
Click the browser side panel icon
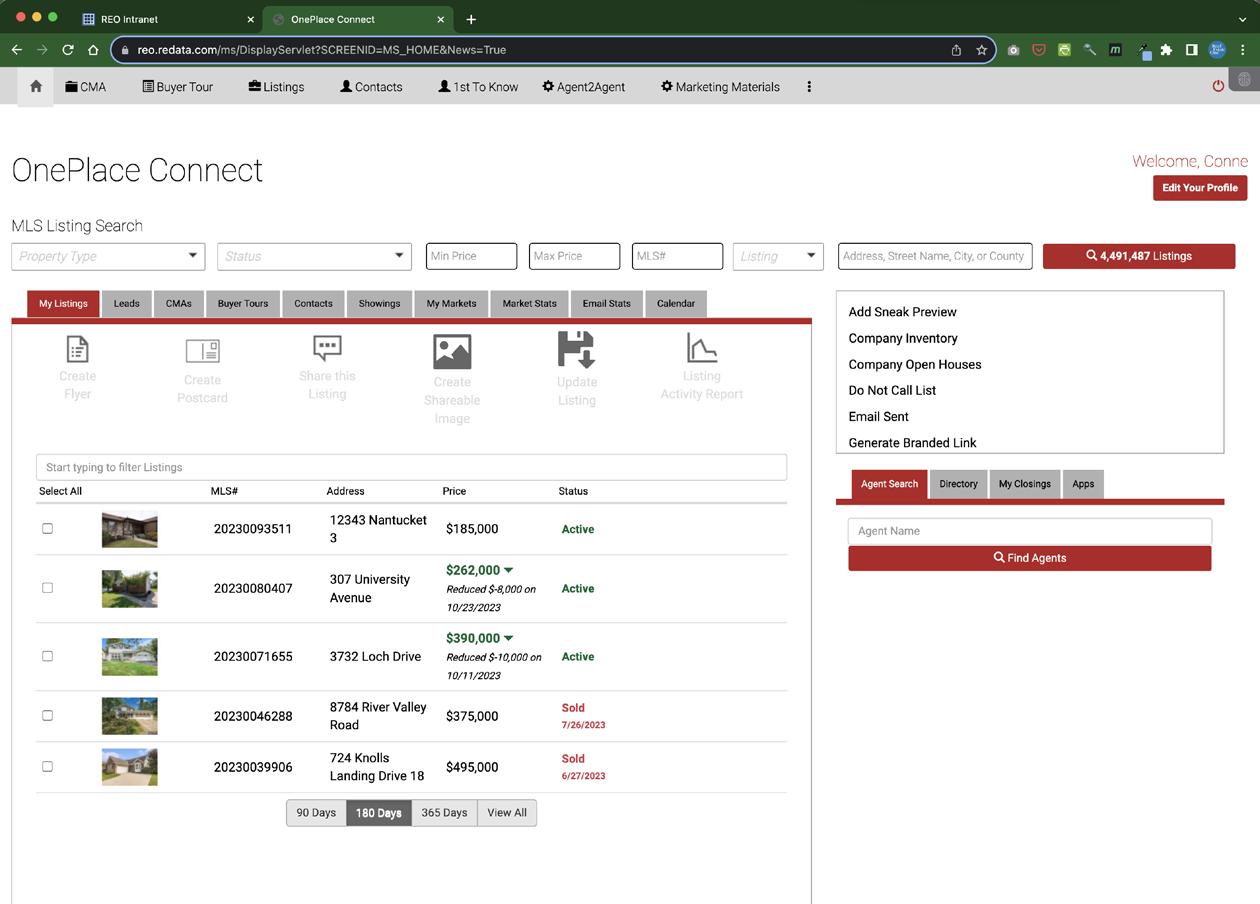pos(1192,50)
